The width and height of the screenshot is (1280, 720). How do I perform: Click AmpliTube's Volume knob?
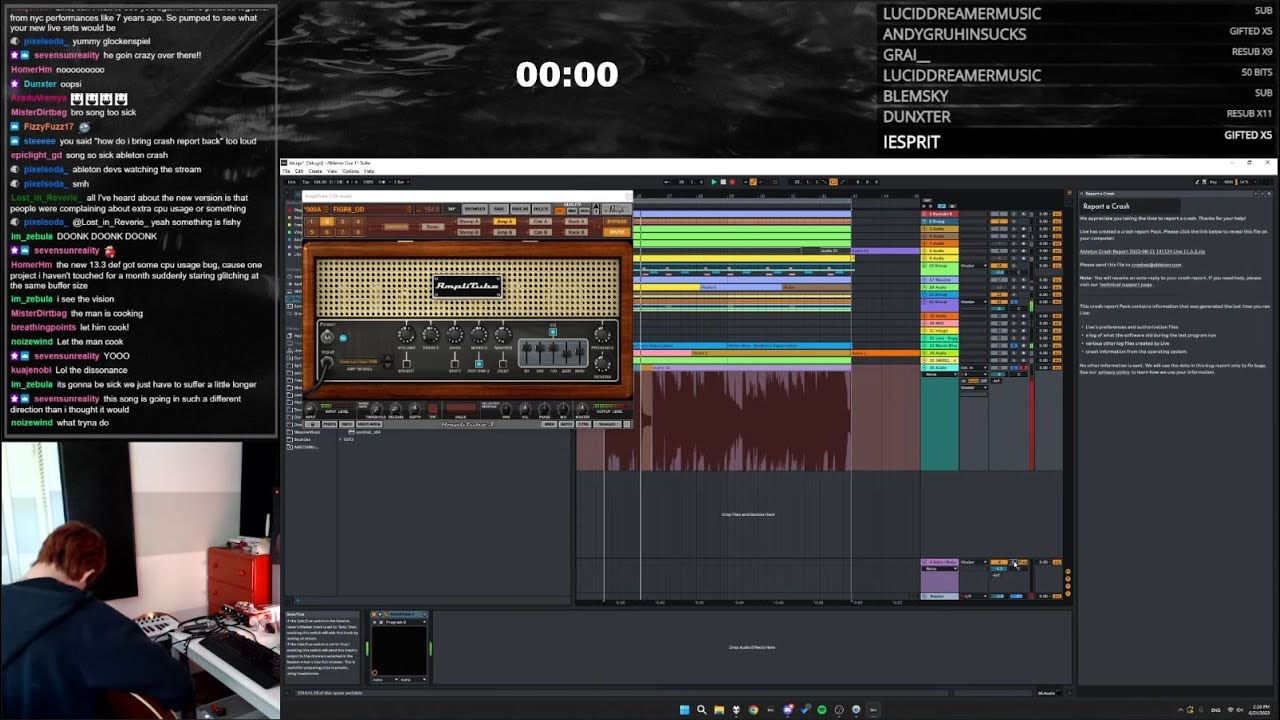406,335
